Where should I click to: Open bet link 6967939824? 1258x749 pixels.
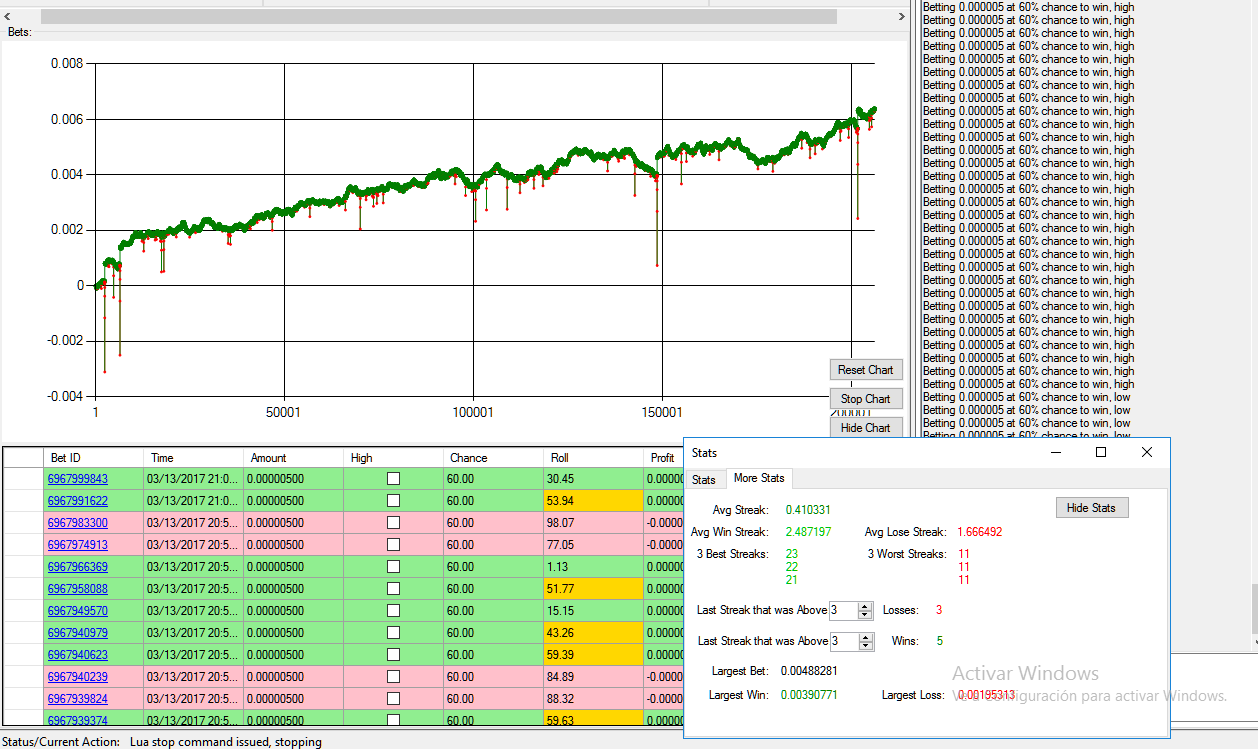tap(78, 699)
